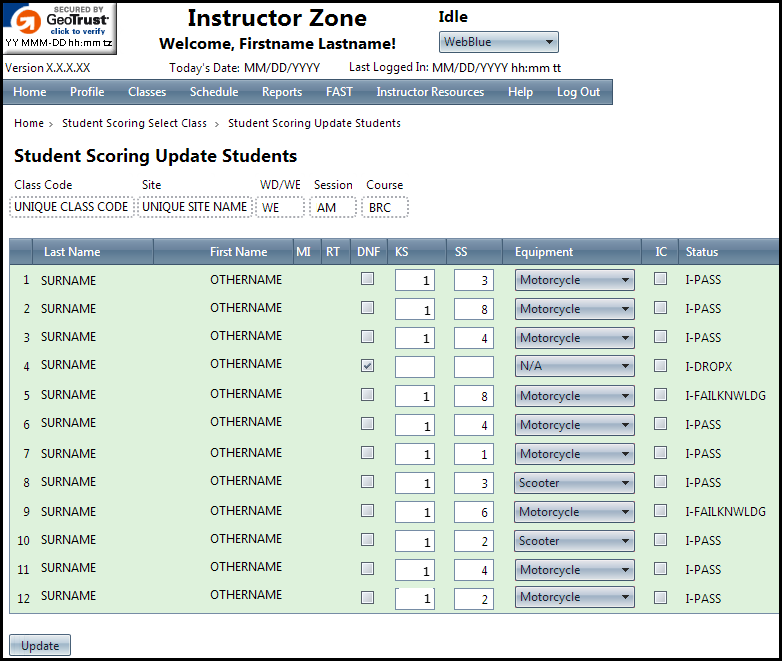Click the SS score field for student 7
Screen dimensions: 782x661
[474, 453]
